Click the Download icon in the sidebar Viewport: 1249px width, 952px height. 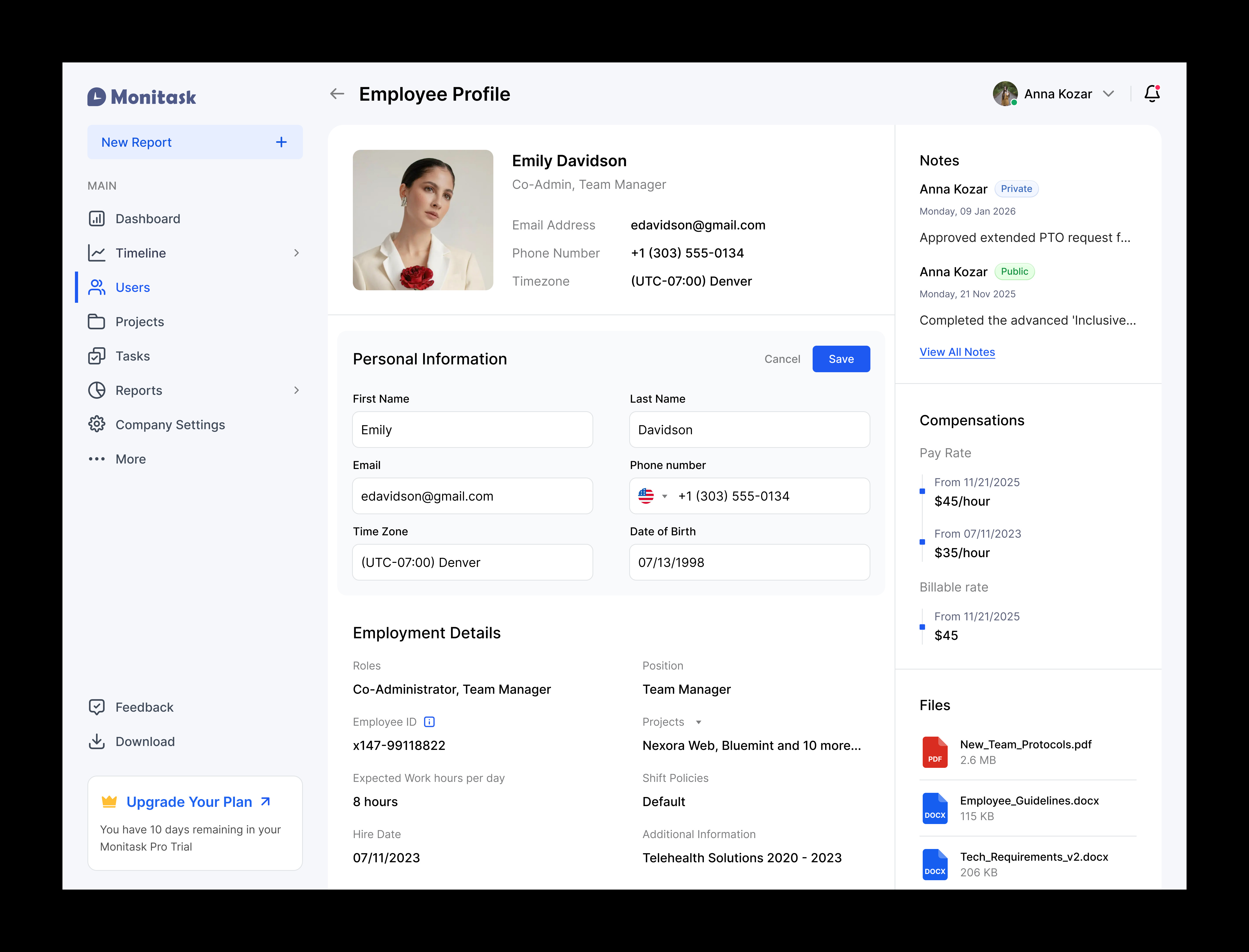(x=97, y=741)
